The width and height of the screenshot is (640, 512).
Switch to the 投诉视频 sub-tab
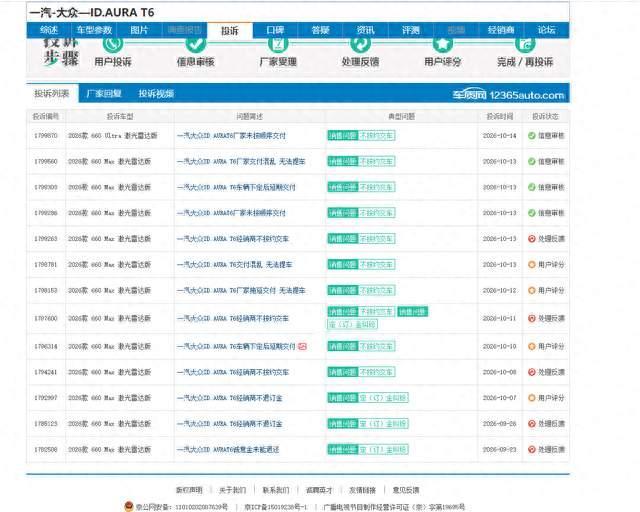pos(156,93)
